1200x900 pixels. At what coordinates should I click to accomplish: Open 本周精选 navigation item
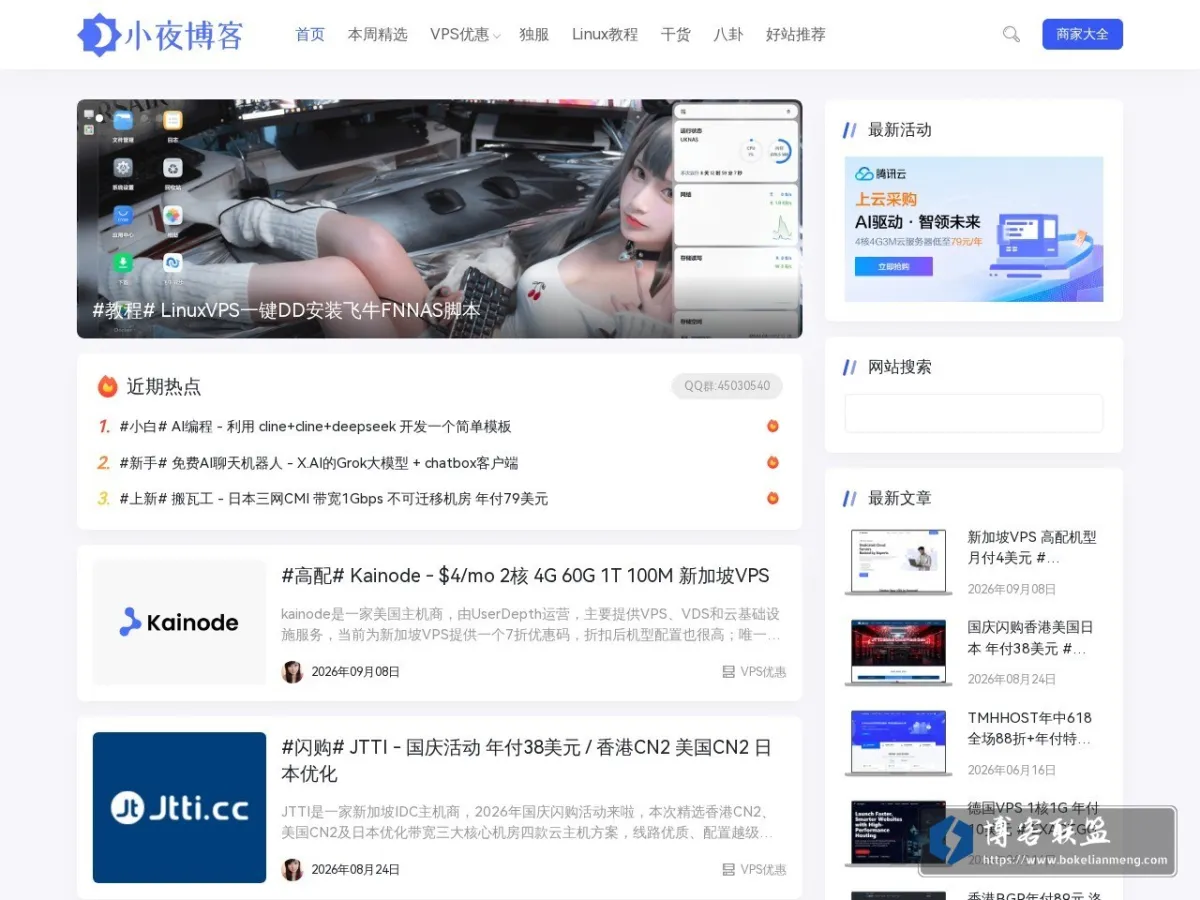tap(378, 34)
